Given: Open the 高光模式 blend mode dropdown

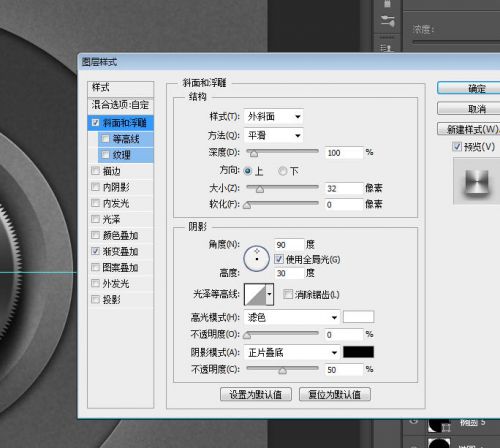Looking at the screenshot, I should (292, 317).
